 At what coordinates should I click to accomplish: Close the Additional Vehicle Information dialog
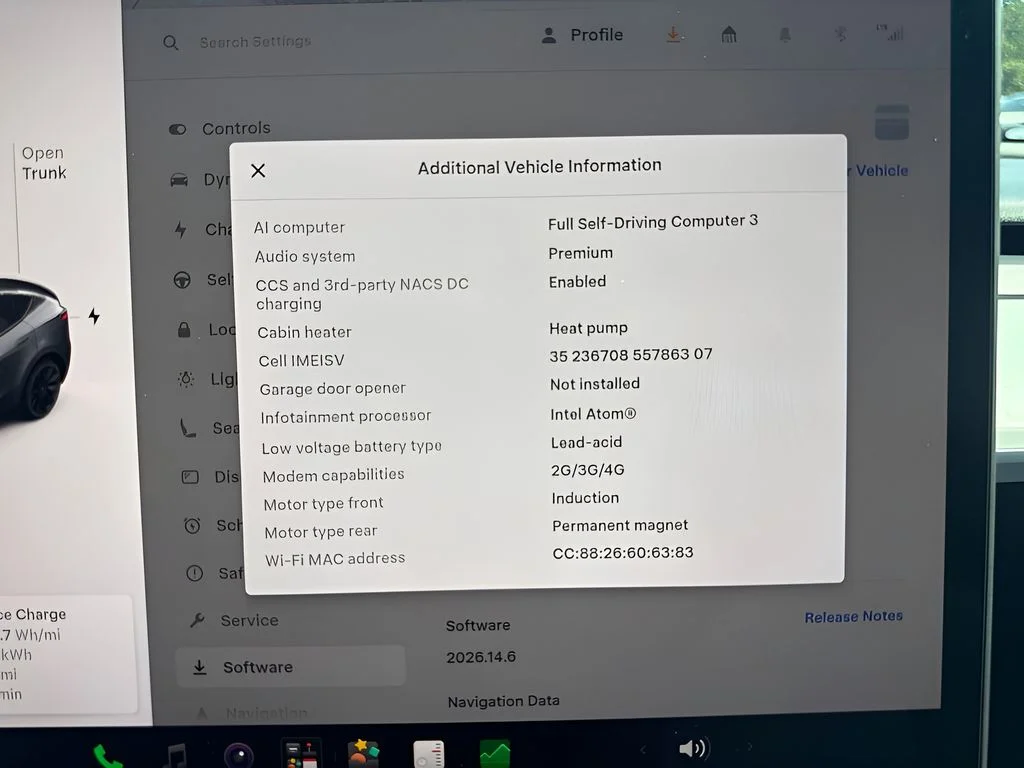[258, 170]
